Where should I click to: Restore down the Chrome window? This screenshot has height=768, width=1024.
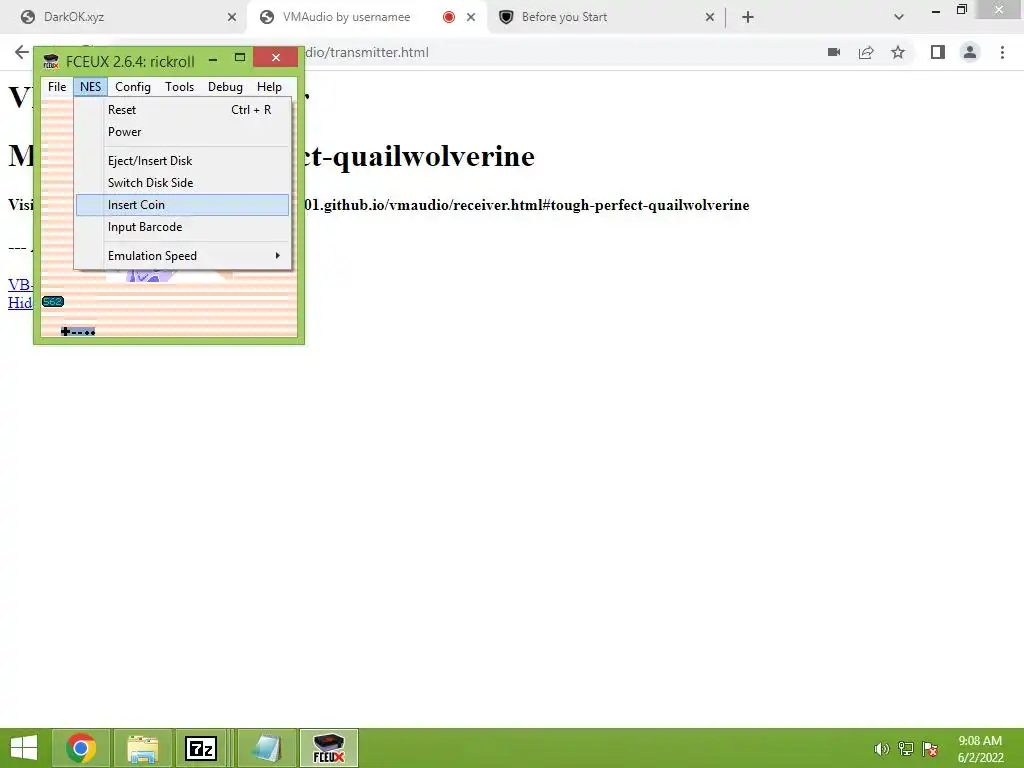(961, 9)
